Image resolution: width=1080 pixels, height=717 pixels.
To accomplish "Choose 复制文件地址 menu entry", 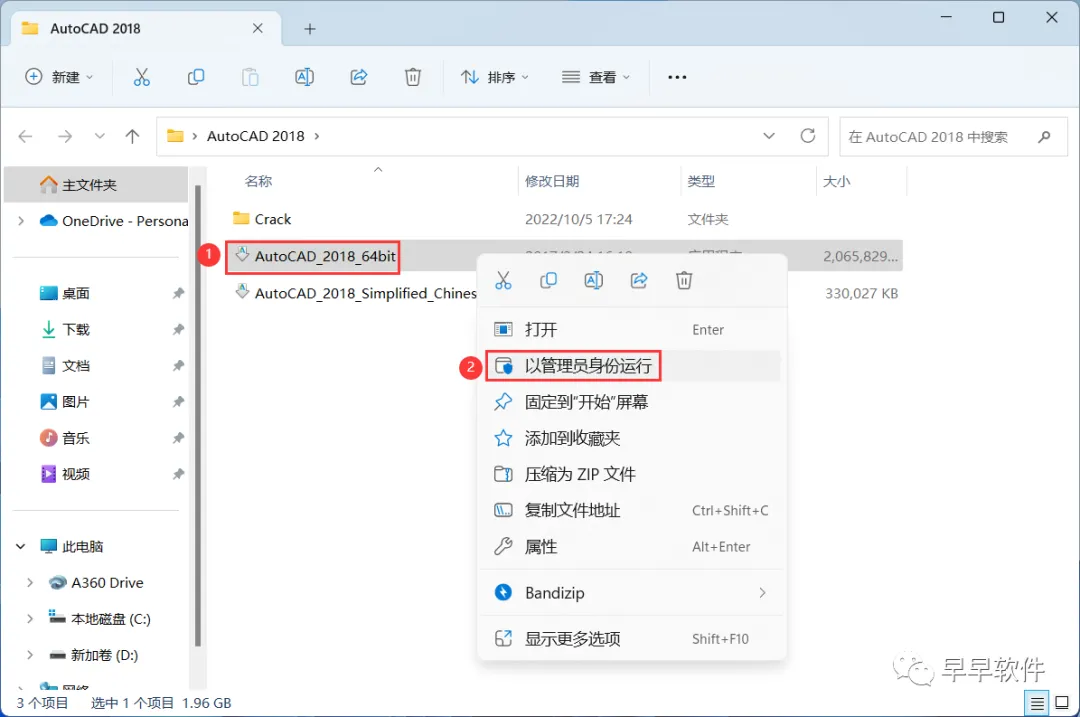I will [632, 510].
